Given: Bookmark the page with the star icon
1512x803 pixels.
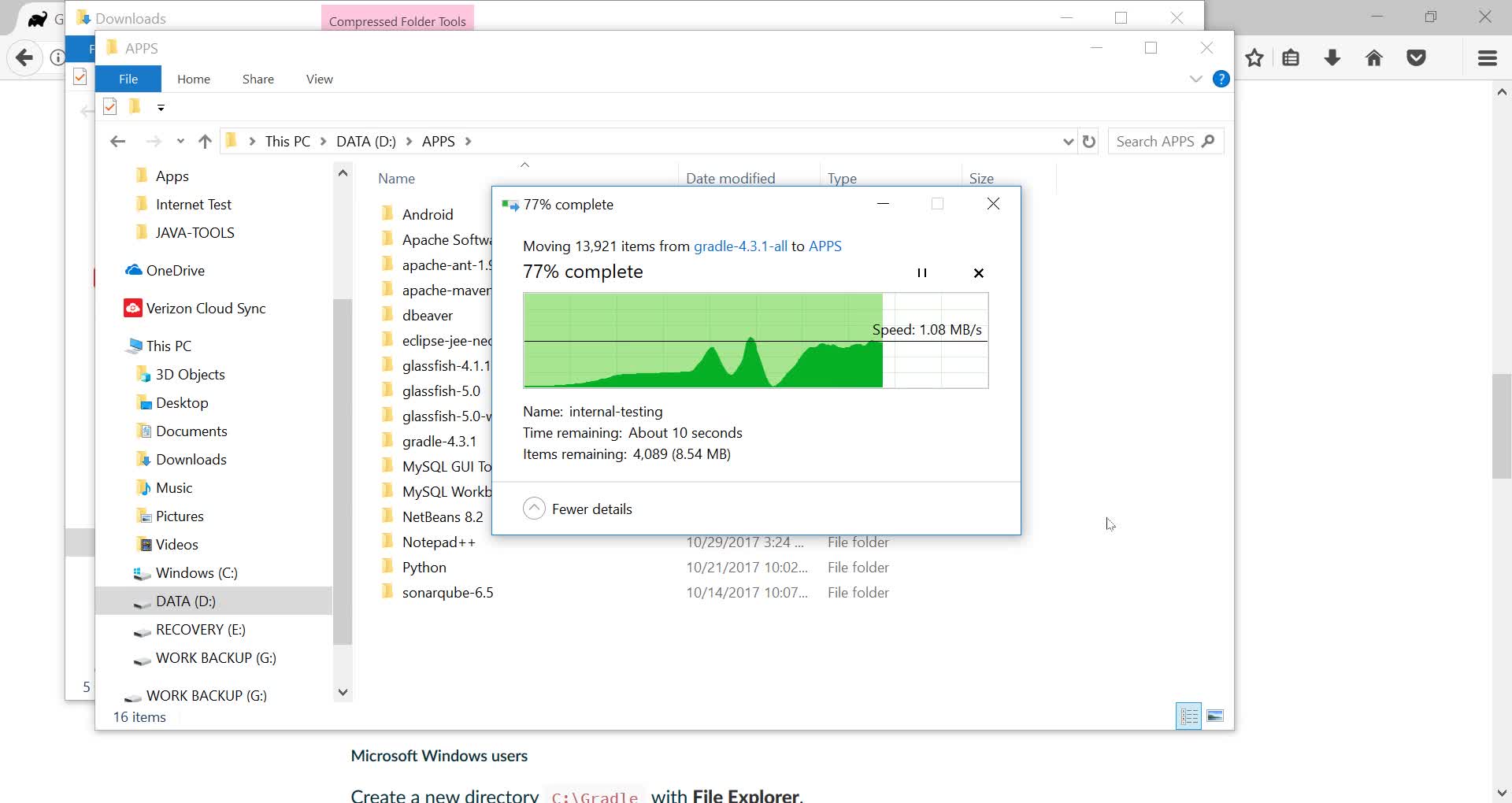Looking at the screenshot, I should point(1254,57).
